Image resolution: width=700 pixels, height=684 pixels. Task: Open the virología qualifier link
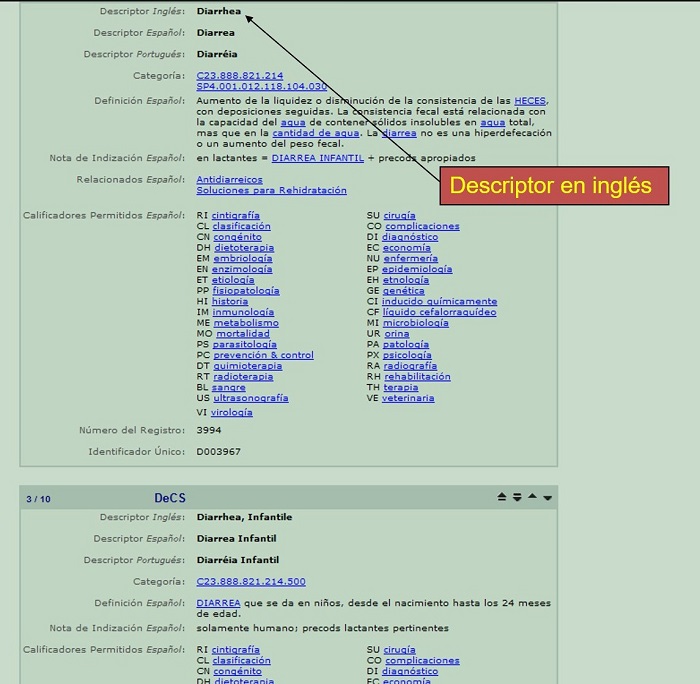232,412
